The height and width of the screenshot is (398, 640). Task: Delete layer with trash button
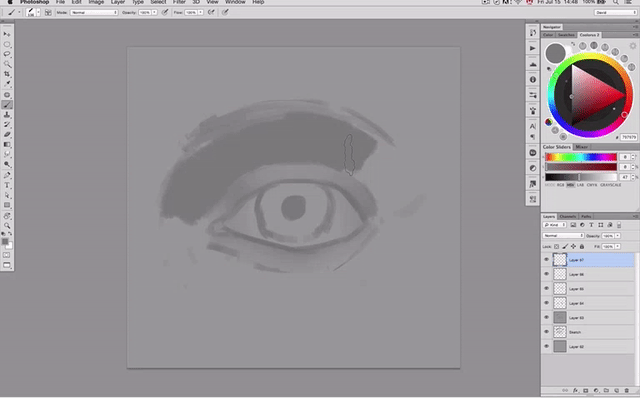[627, 391]
